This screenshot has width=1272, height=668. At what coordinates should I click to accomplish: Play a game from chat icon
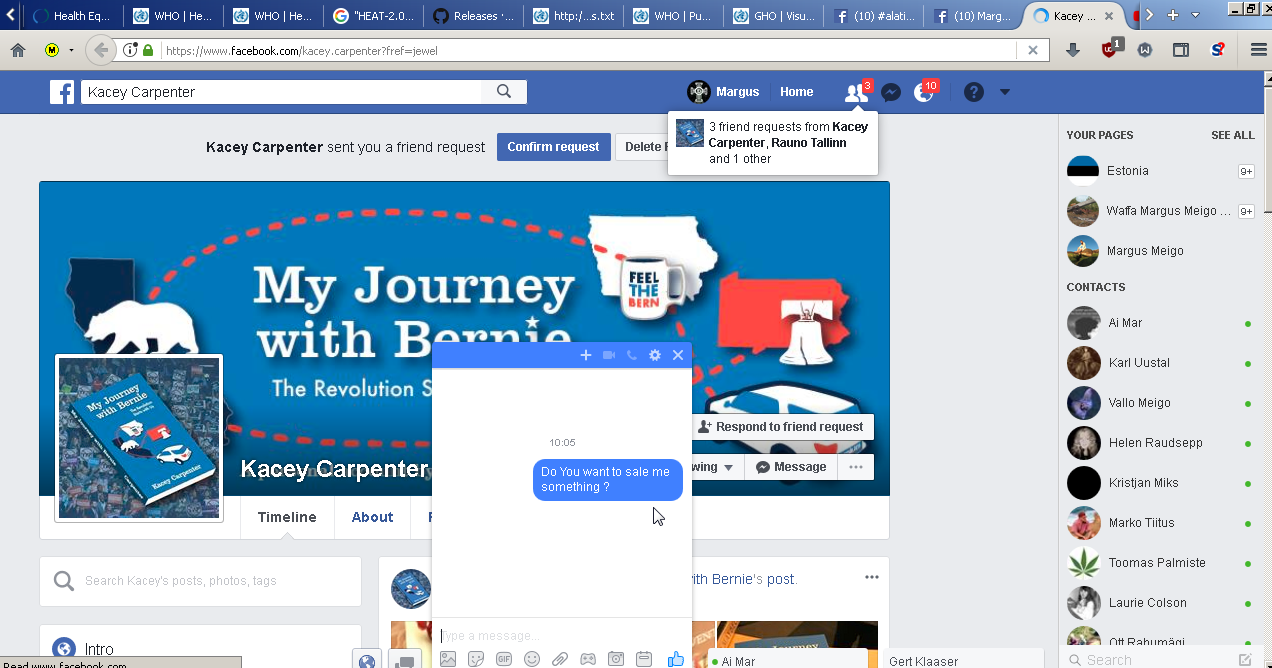coord(588,659)
